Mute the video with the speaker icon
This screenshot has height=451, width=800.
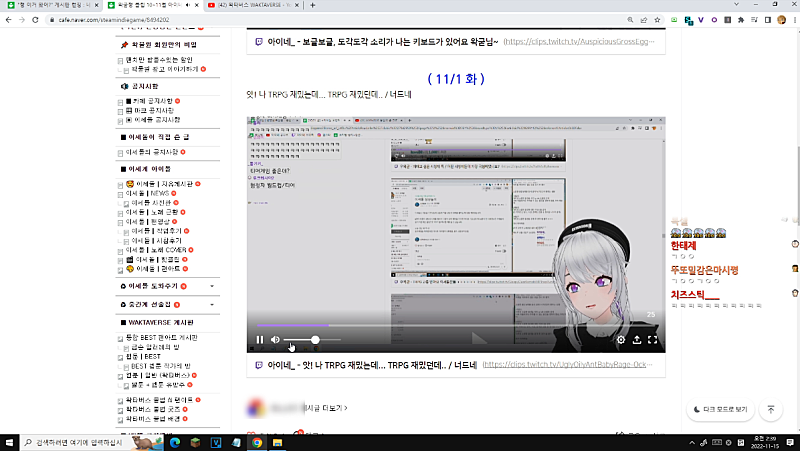276,339
